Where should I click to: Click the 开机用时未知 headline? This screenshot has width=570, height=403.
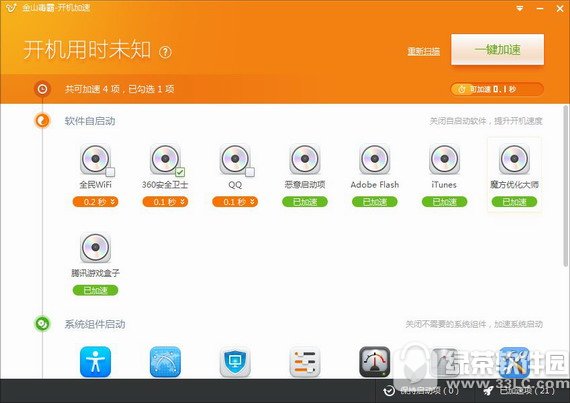(87, 49)
